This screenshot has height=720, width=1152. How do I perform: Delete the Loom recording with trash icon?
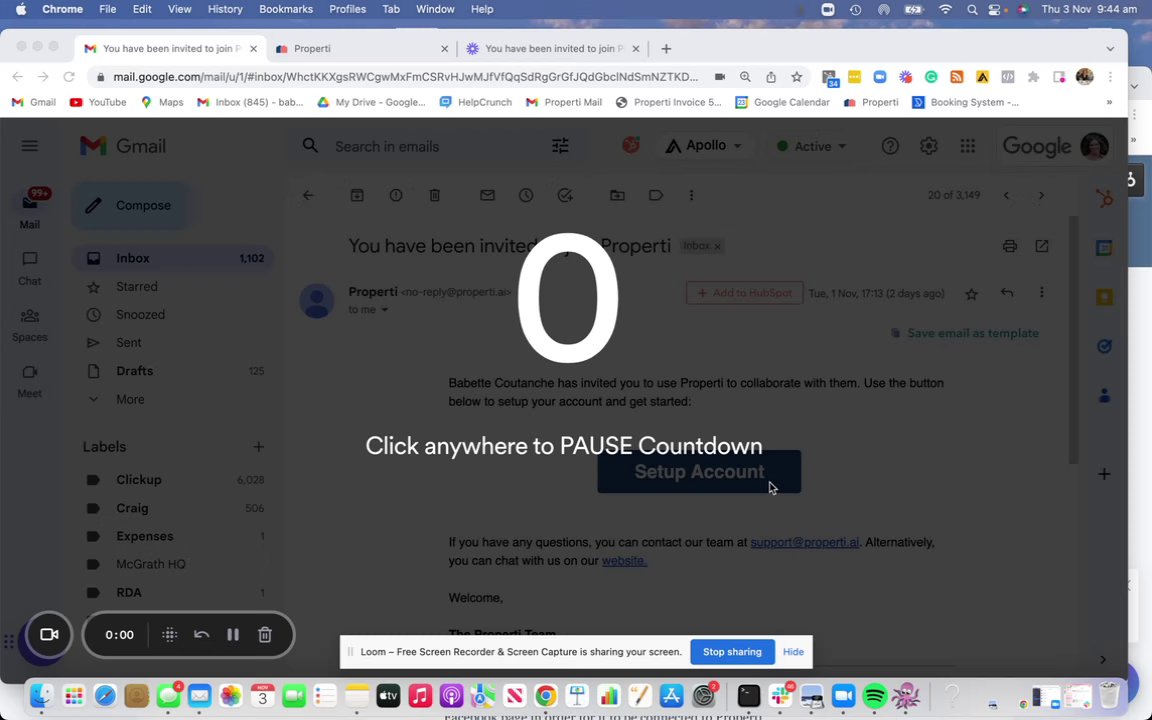coord(265,635)
